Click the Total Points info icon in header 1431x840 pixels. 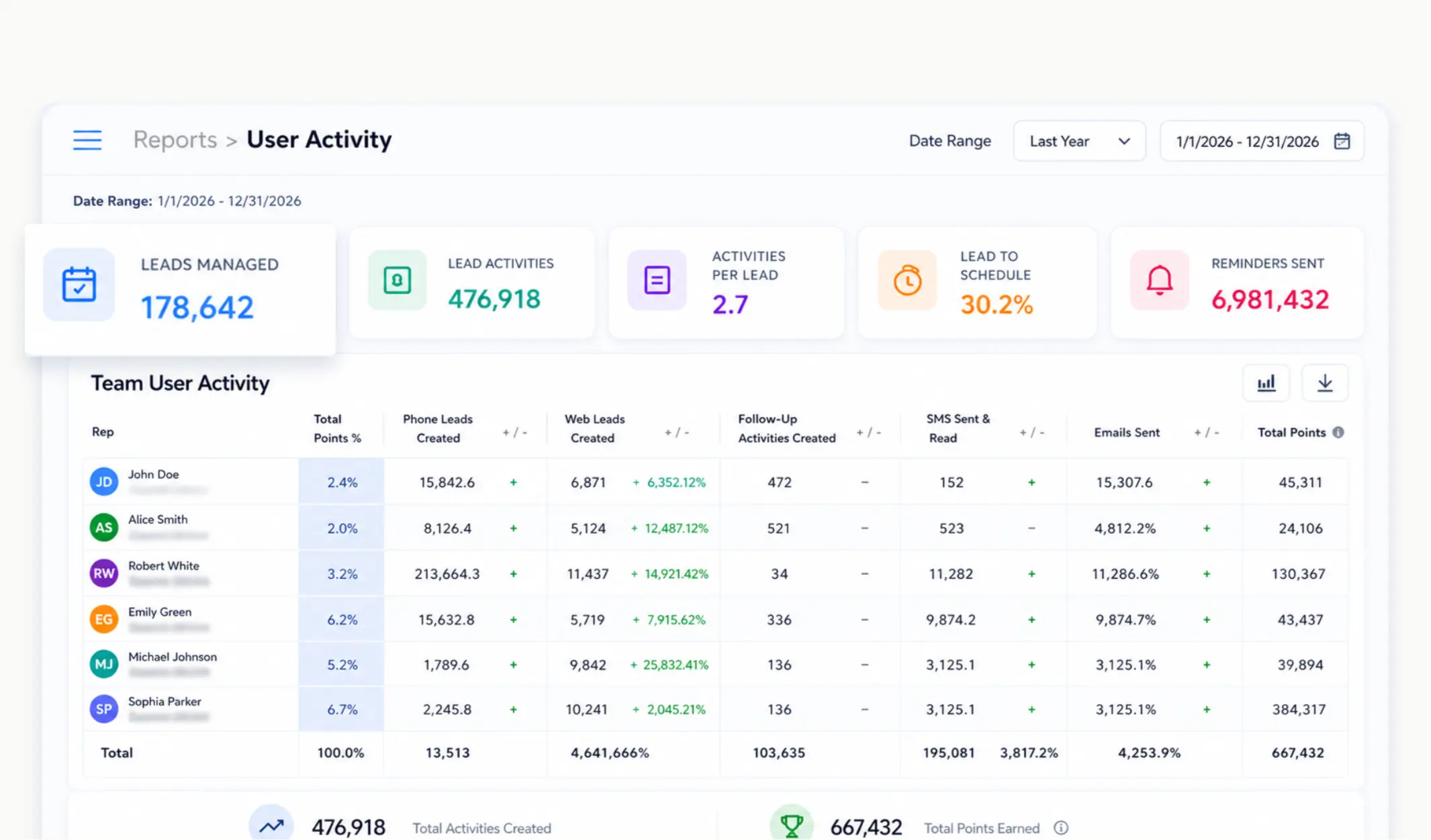pos(1338,432)
